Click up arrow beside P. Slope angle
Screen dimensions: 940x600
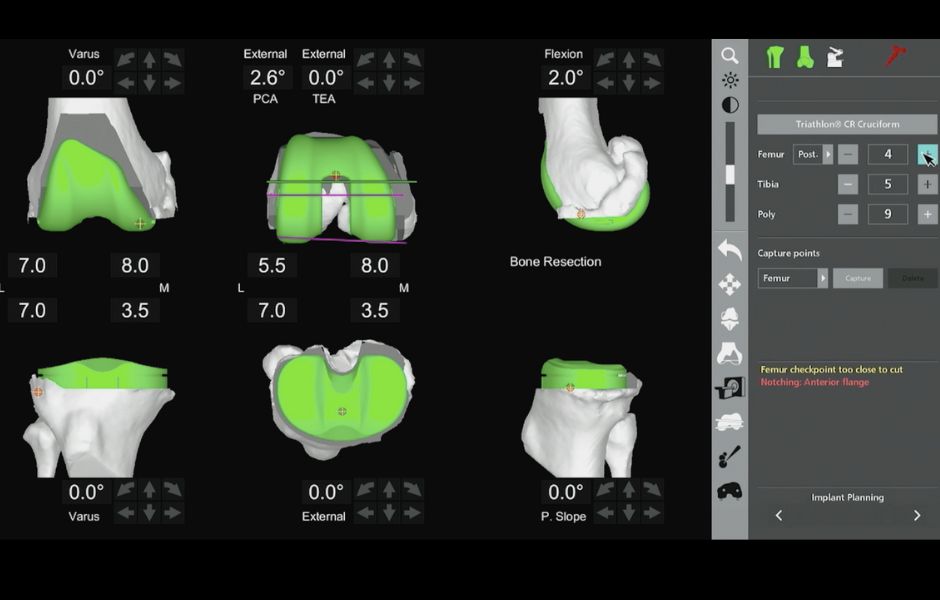[x=629, y=490]
